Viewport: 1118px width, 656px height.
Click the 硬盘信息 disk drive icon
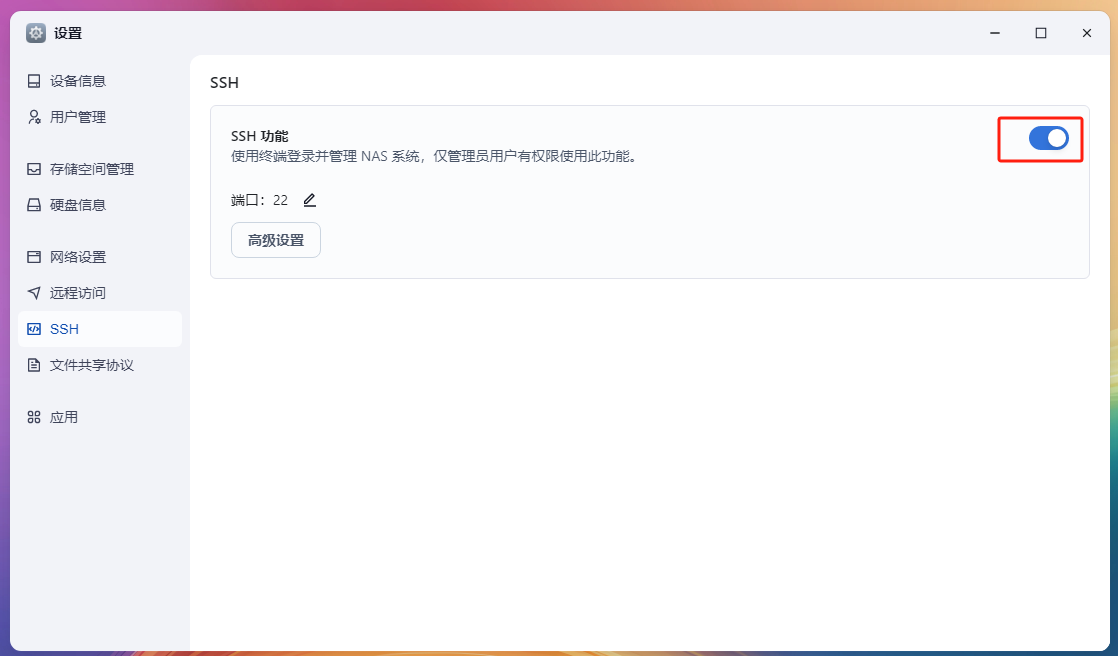[35, 205]
